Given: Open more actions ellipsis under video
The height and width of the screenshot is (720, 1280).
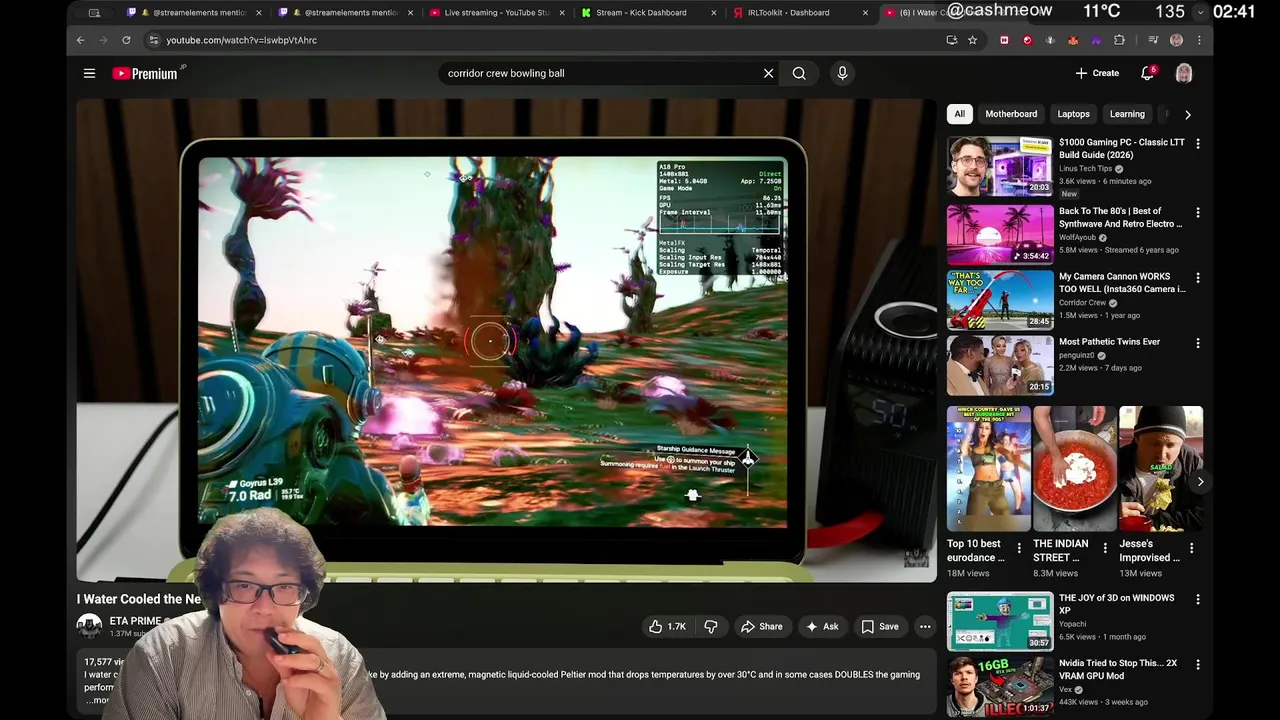Looking at the screenshot, I should click(925, 627).
